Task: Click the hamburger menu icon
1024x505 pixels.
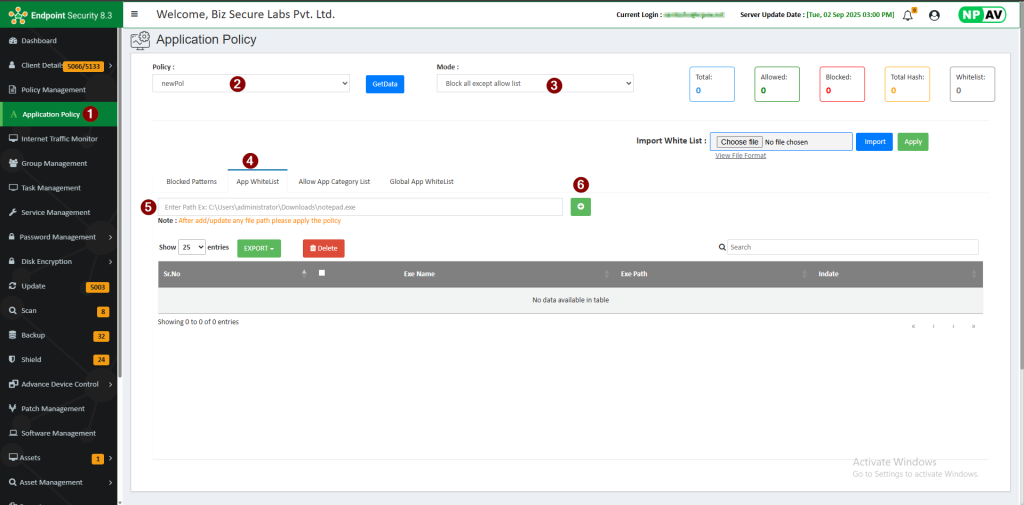Action: point(135,14)
